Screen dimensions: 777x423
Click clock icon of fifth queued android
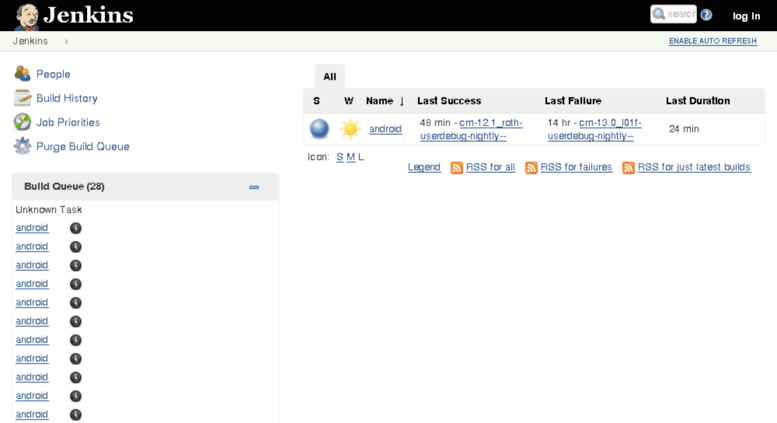coord(75,303)
